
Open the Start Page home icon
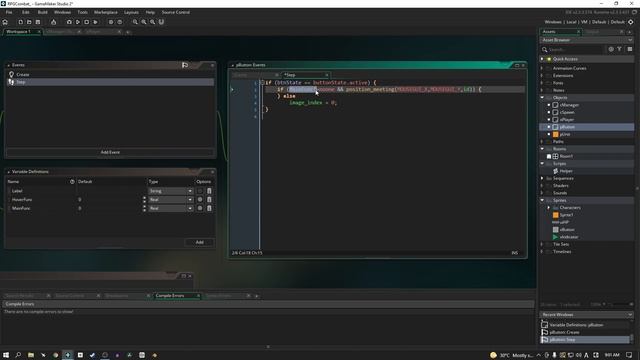(5, 22)
